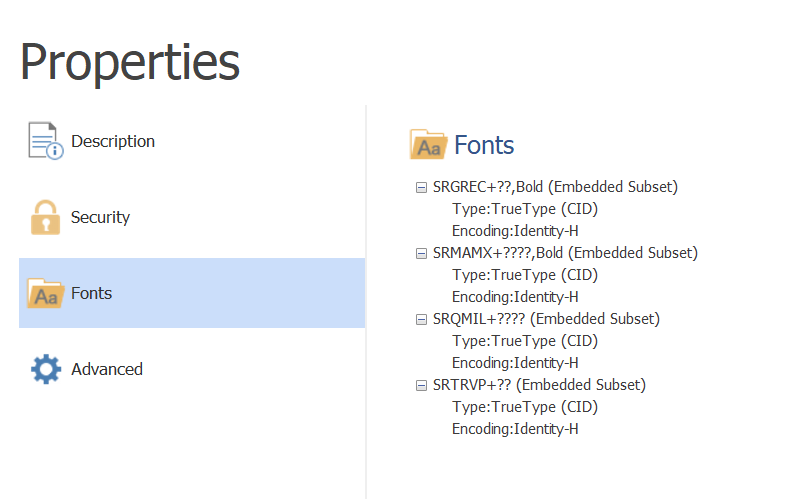Viewport: 793px width, 499px height.
Task: Collapse the SRTRVP+?? font node
Action: 421,386
